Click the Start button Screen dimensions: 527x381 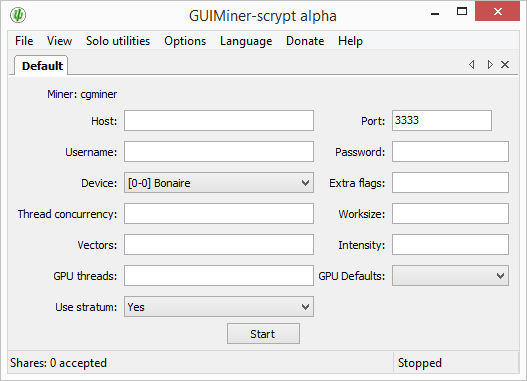coord(263,334)
